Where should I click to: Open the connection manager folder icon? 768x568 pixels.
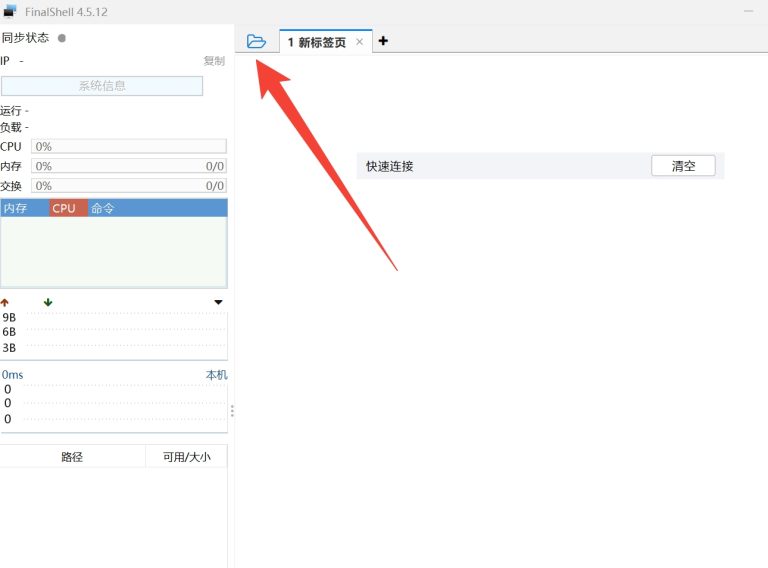256,41
